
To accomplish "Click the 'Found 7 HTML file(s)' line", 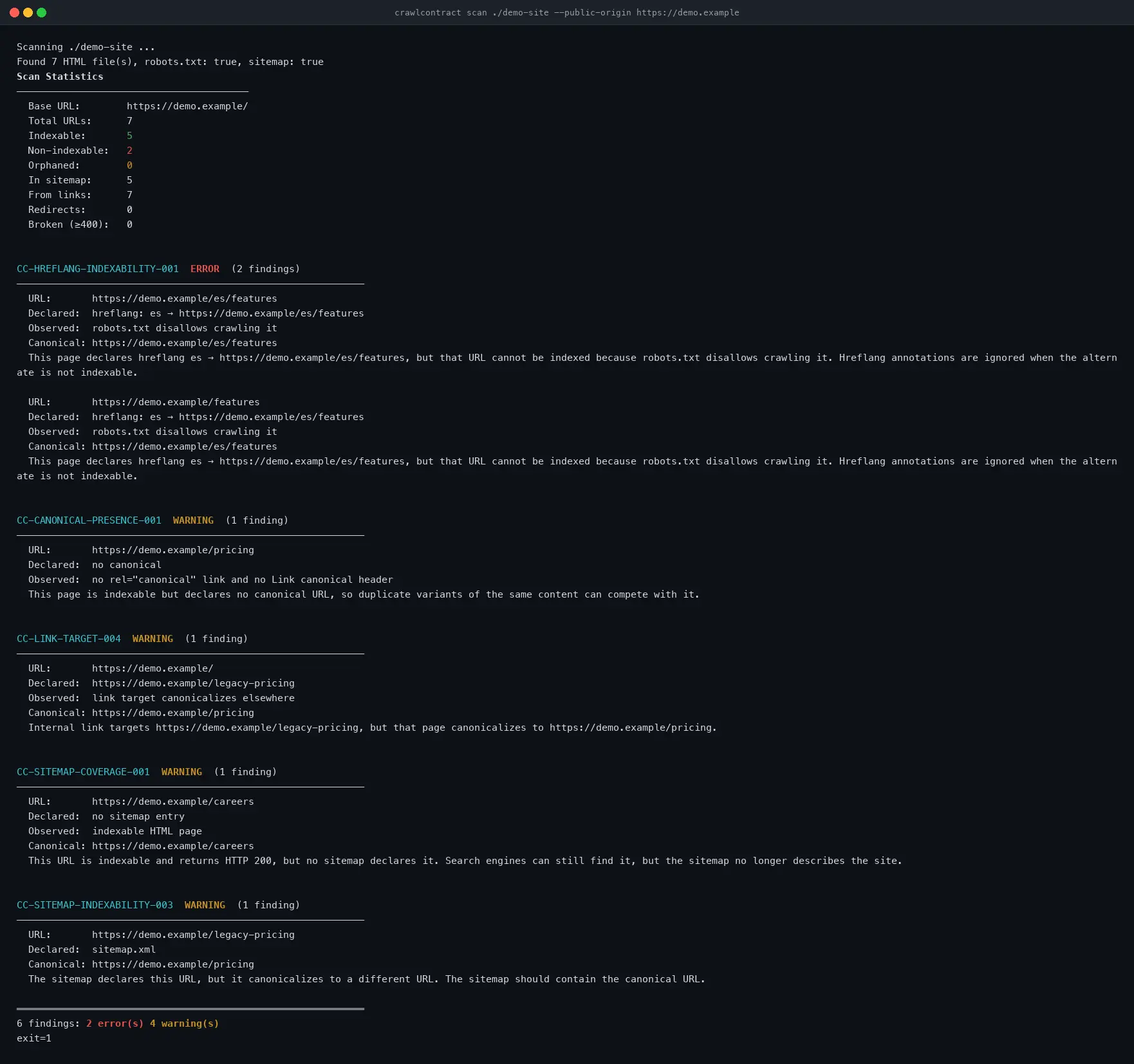I will tap(170, 62).
